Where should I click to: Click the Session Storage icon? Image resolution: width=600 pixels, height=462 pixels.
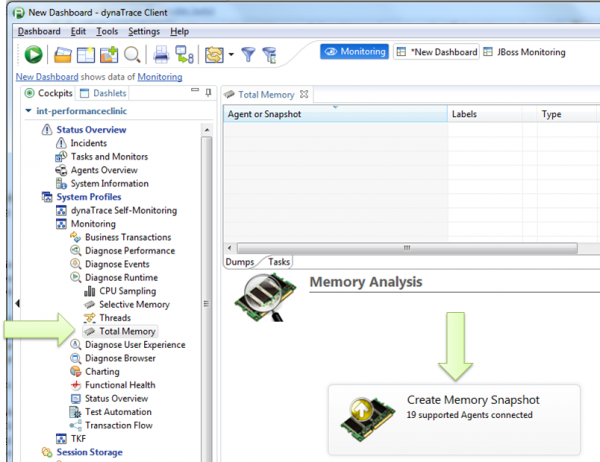[47, 452]
